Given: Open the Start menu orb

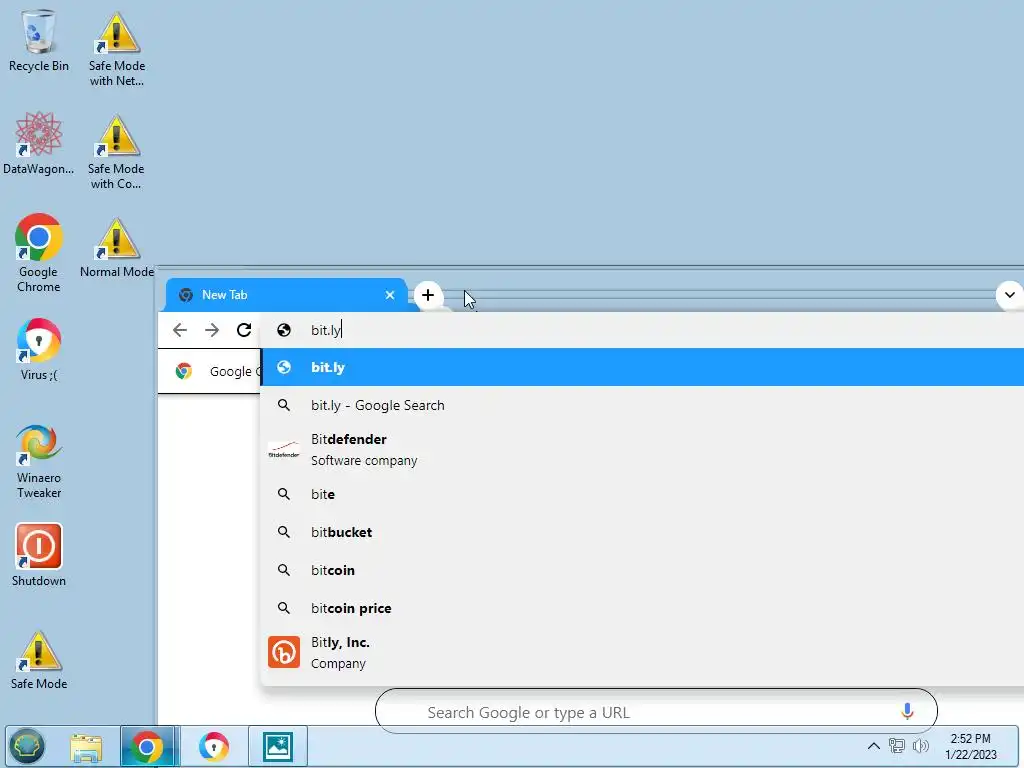Looking at the screenshot, I should [x=27, y=746].
